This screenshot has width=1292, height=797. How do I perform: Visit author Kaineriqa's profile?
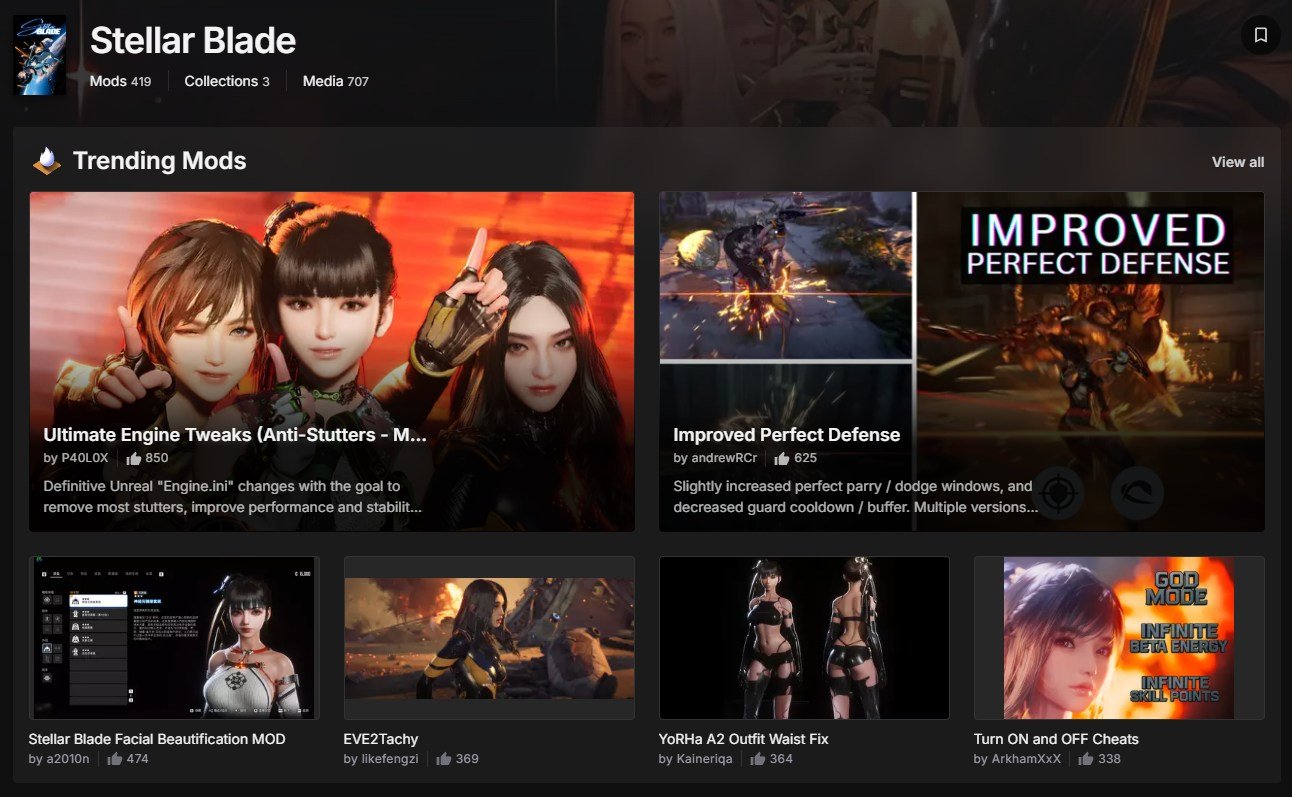[704, 759]
